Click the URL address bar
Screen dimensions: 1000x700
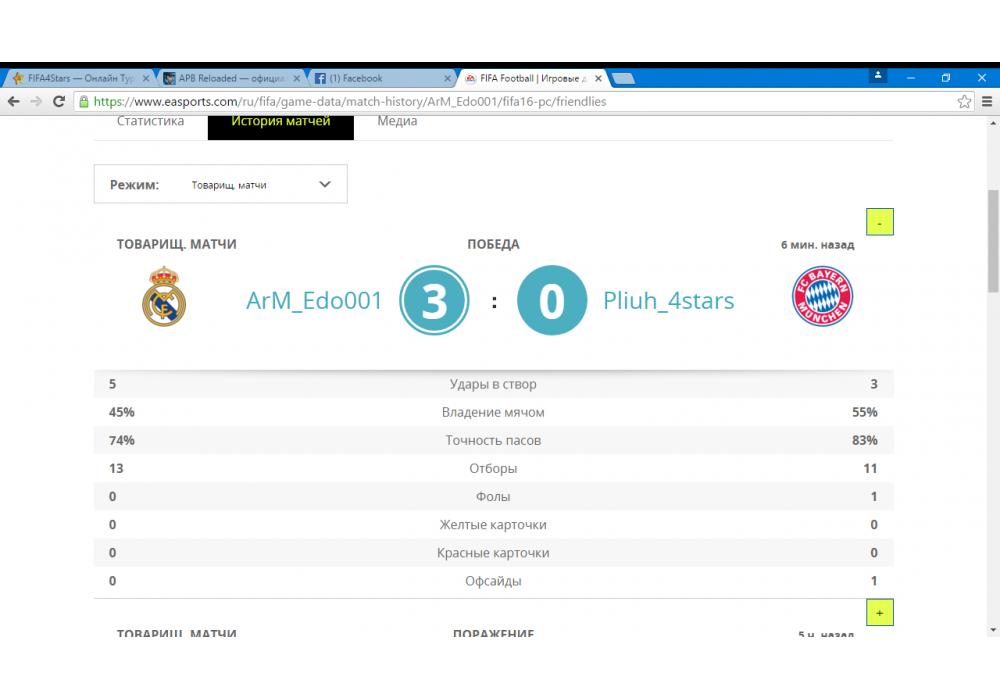pyautogui.click(x=500, y=101)
